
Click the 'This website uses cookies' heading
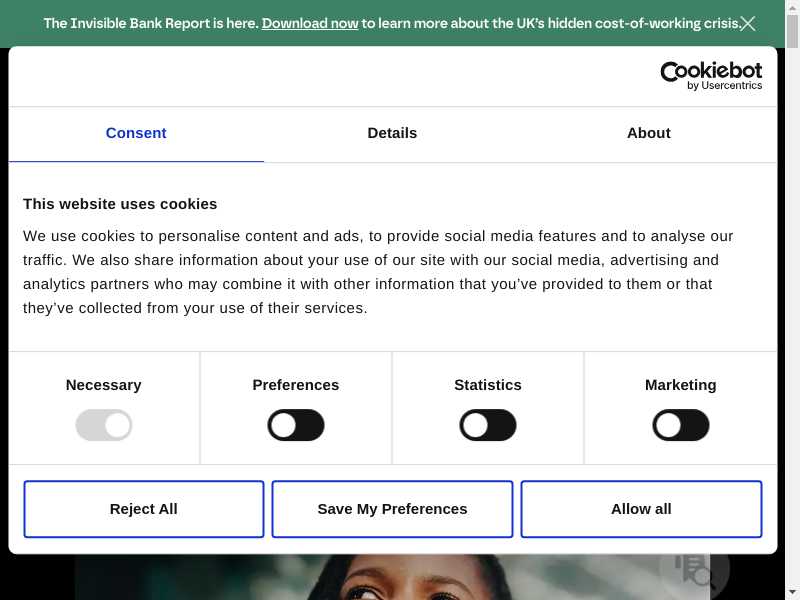click(120, 204)
